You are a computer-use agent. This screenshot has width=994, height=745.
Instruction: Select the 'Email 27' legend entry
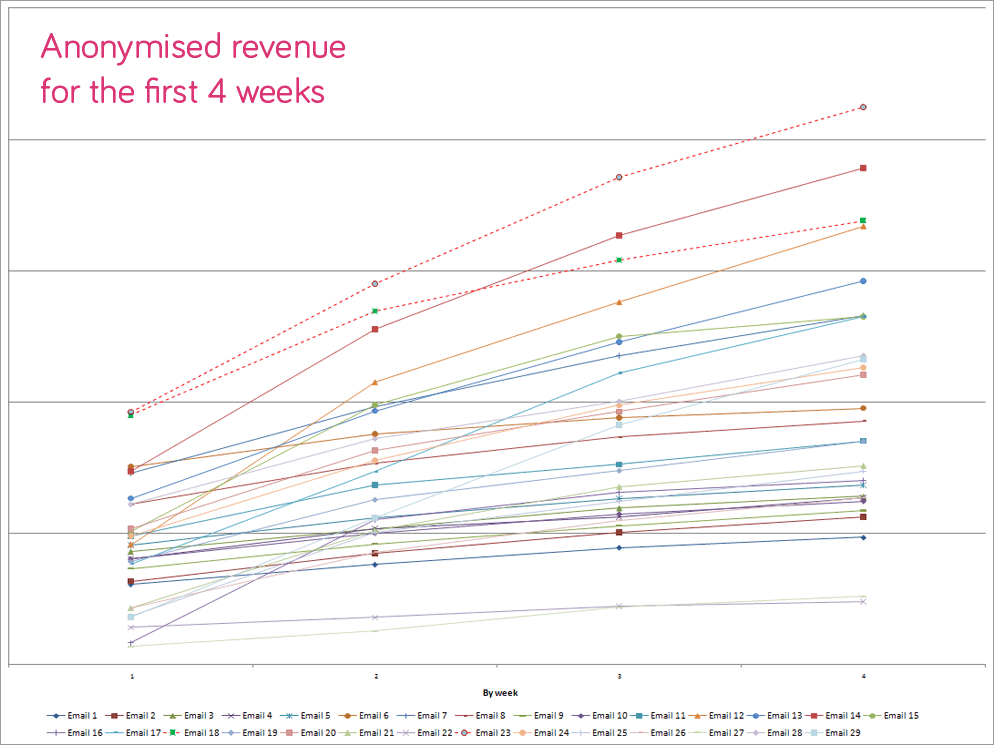(x=716, y=732)
